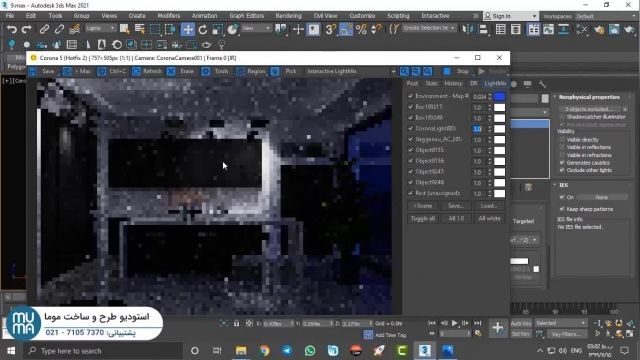Uncheck the Object8135 LightMix layer
640x360 pixels.
point(411,150)
